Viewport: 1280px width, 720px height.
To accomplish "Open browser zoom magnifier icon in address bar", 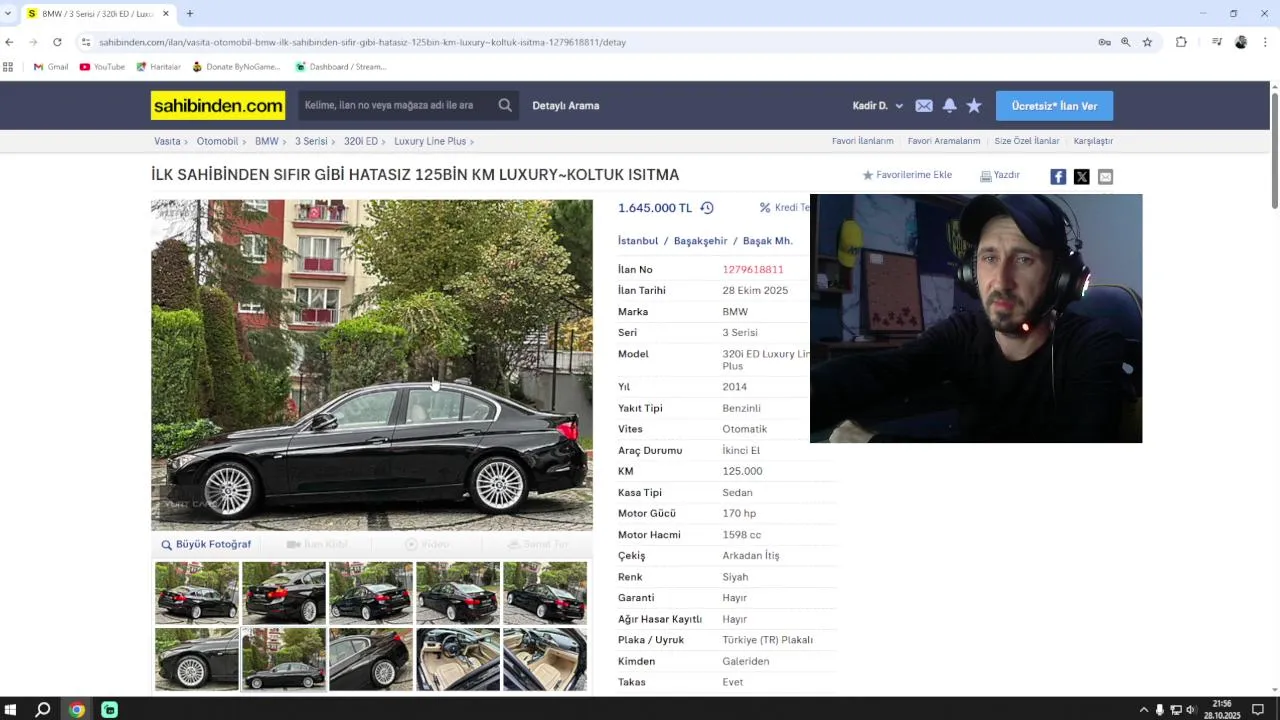I will tap(1125, 42).
